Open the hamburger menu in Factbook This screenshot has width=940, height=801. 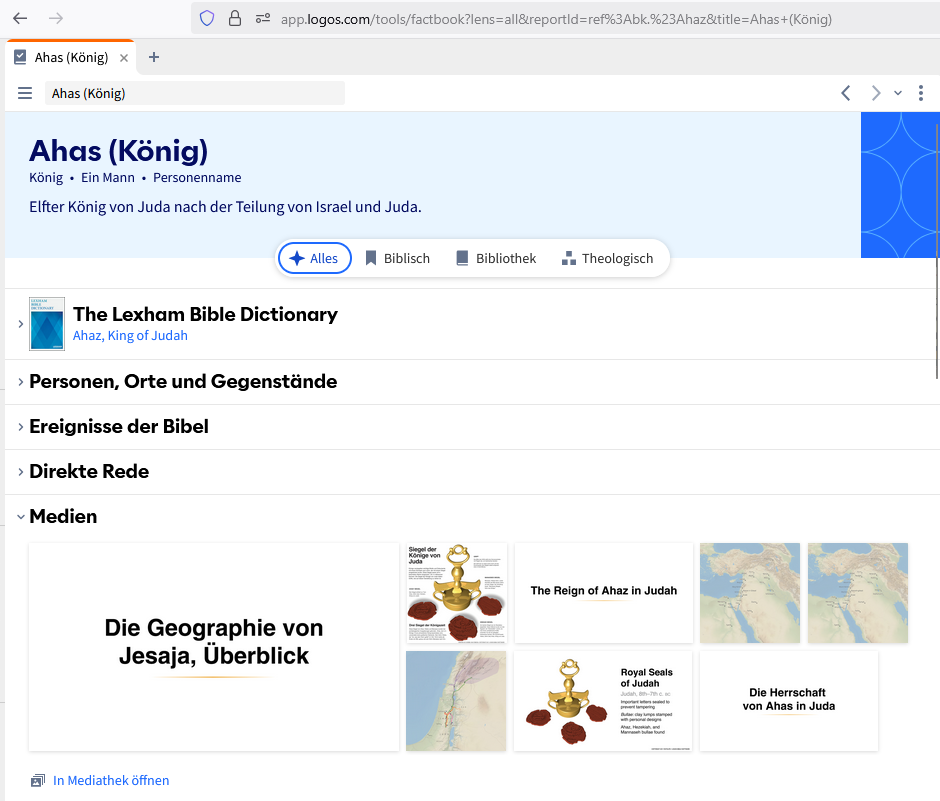point(25,94)
